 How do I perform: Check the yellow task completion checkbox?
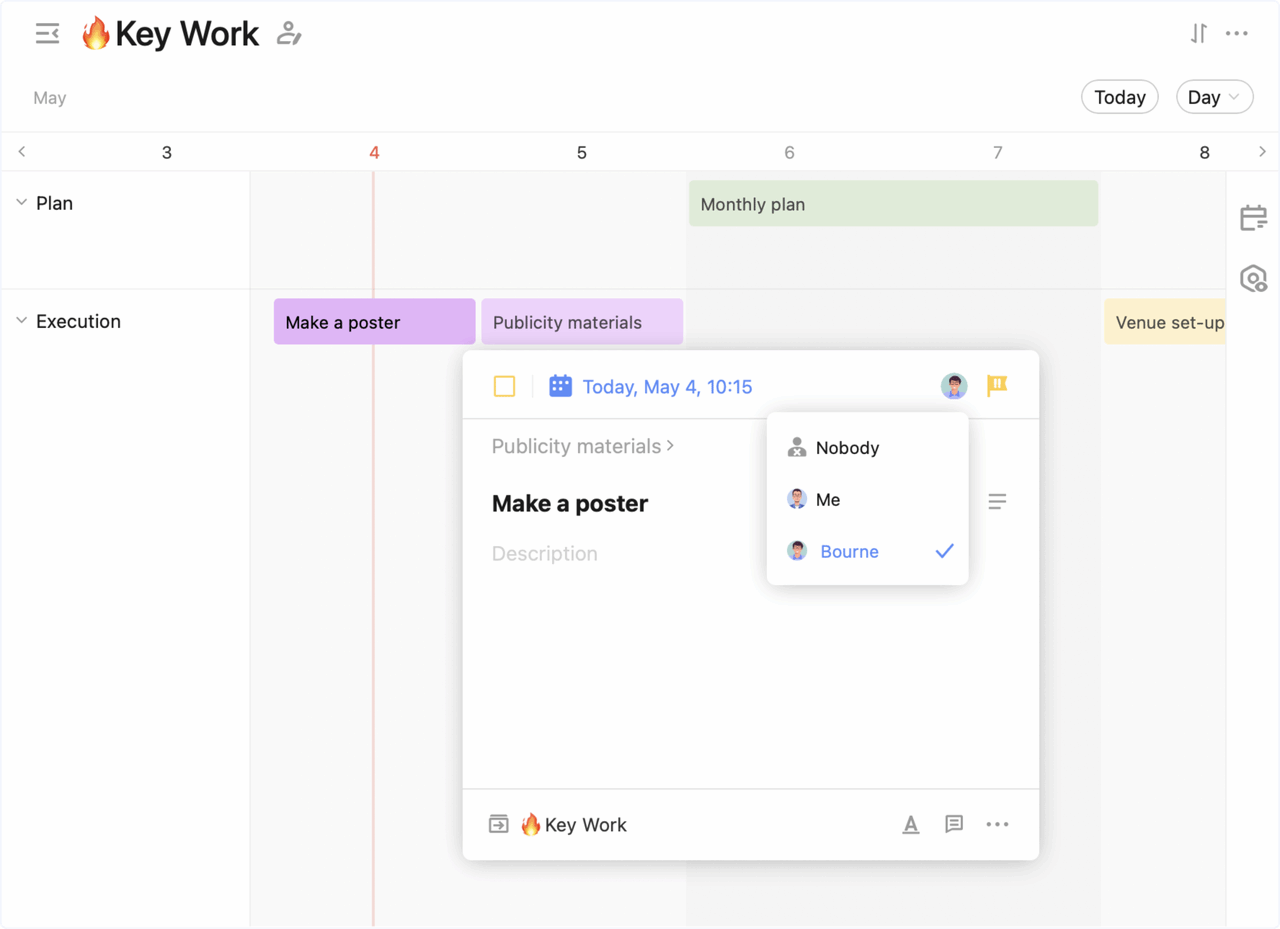click(x=504, y=386)
